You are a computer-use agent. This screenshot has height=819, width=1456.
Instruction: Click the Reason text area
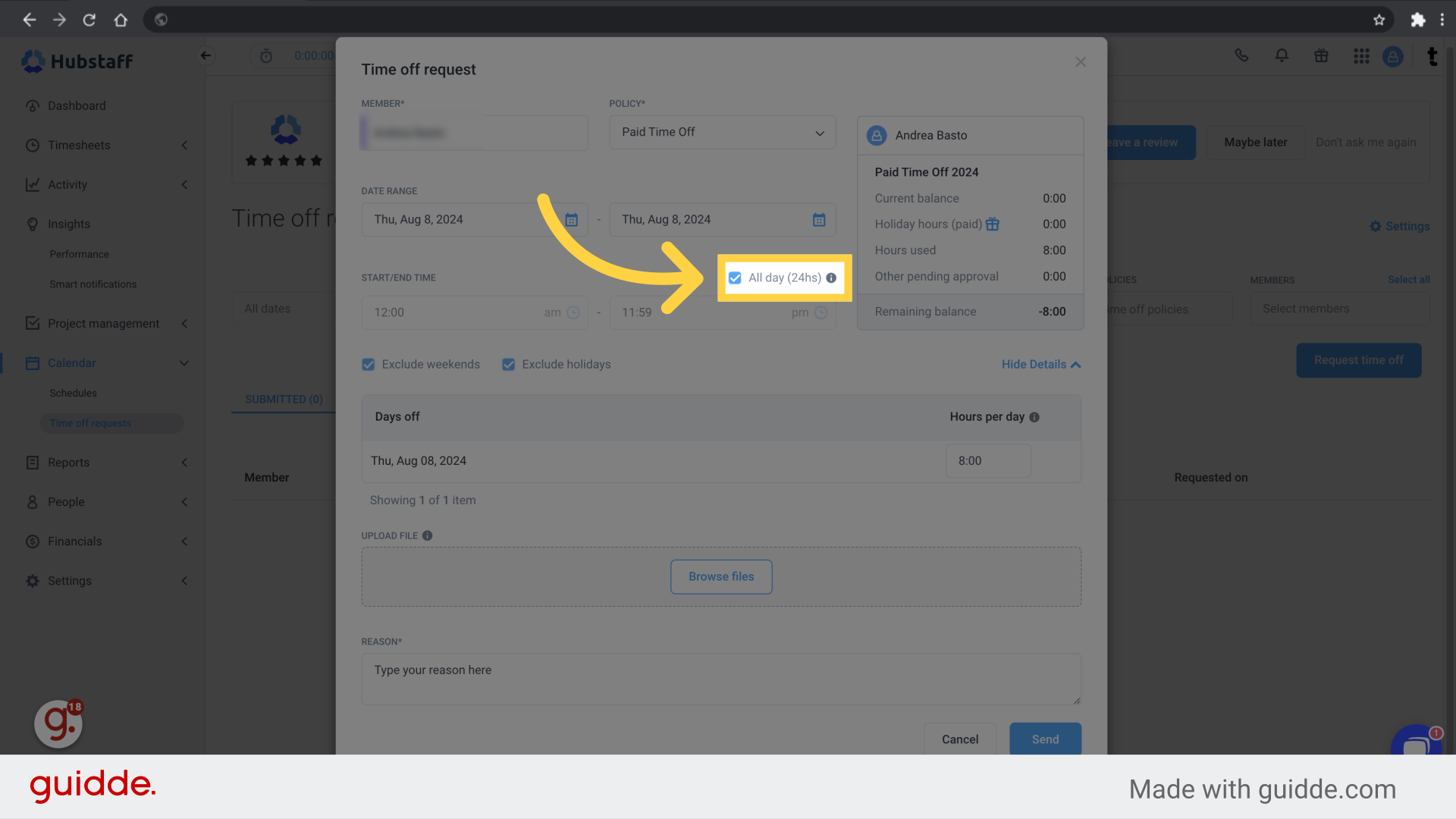[x=720, y=679]
